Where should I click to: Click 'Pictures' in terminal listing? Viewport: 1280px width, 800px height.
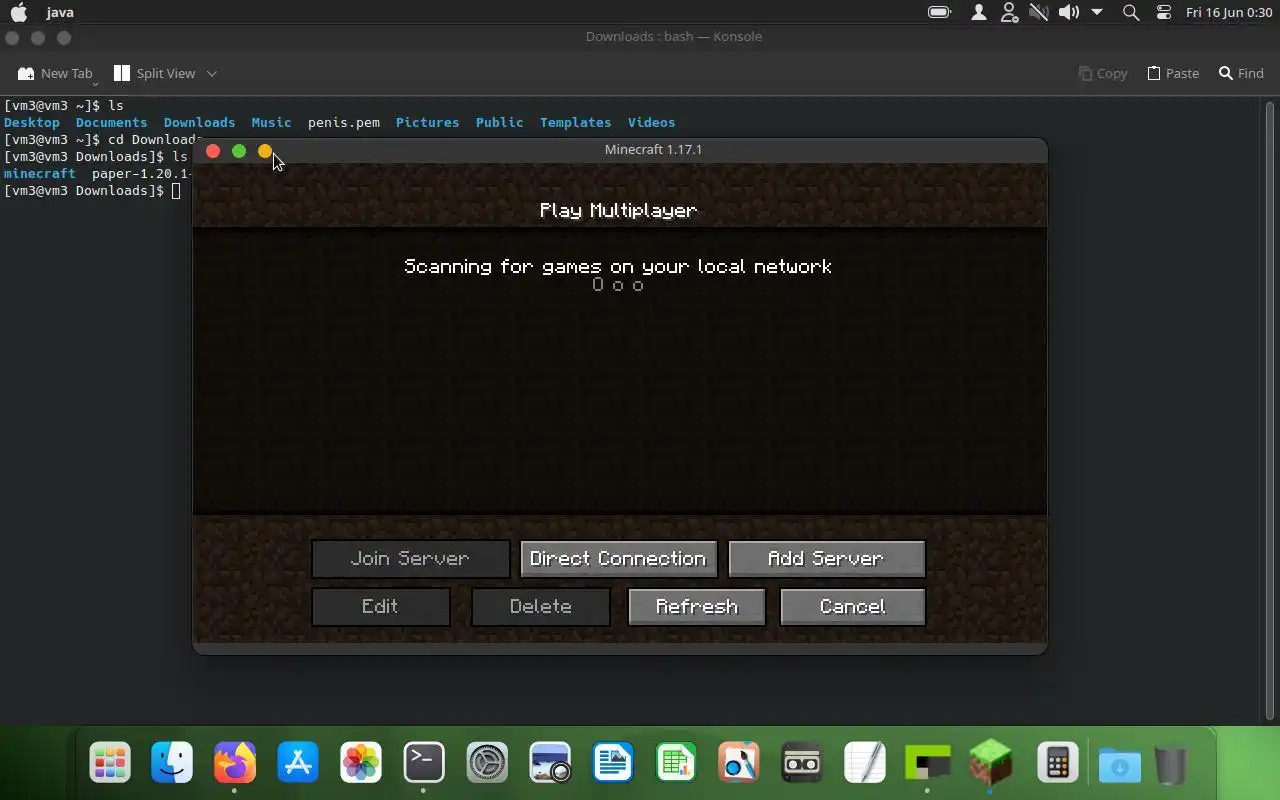(x=428, y=122)
